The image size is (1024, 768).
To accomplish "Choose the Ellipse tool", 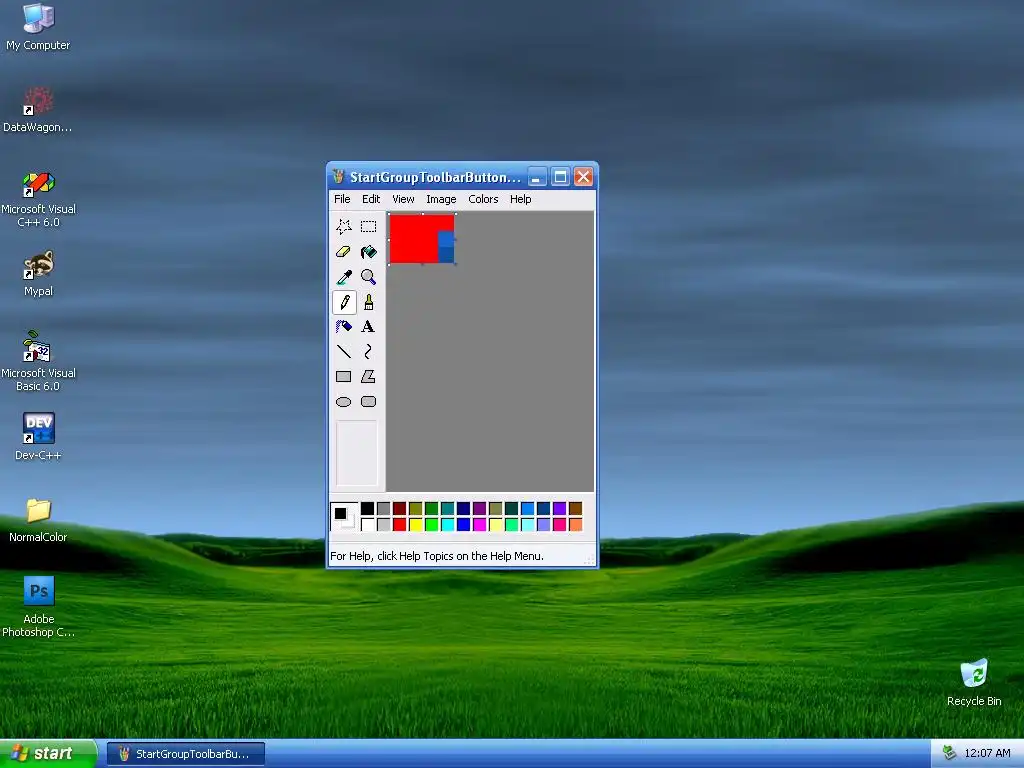I will click(344, 402).
